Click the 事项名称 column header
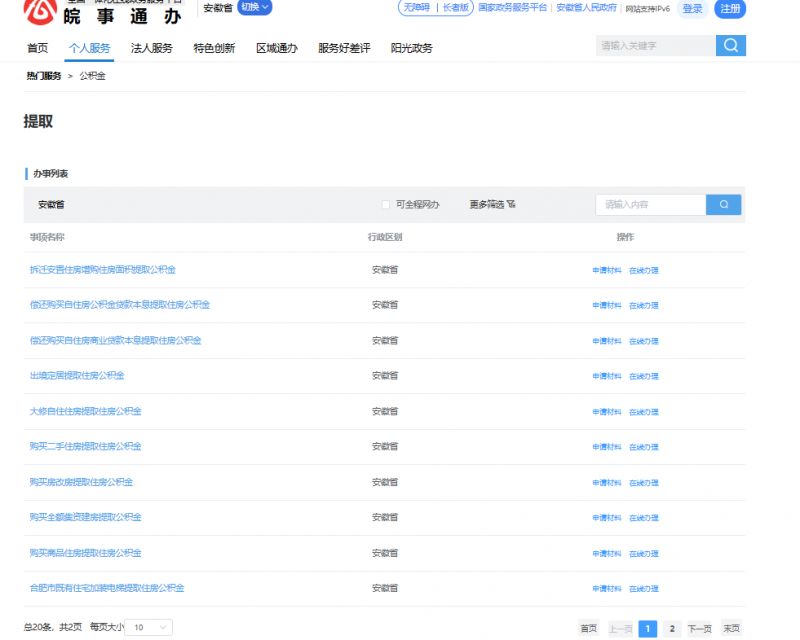The height and width of the screenshot is (640, 800). click(x=47, y=237)
